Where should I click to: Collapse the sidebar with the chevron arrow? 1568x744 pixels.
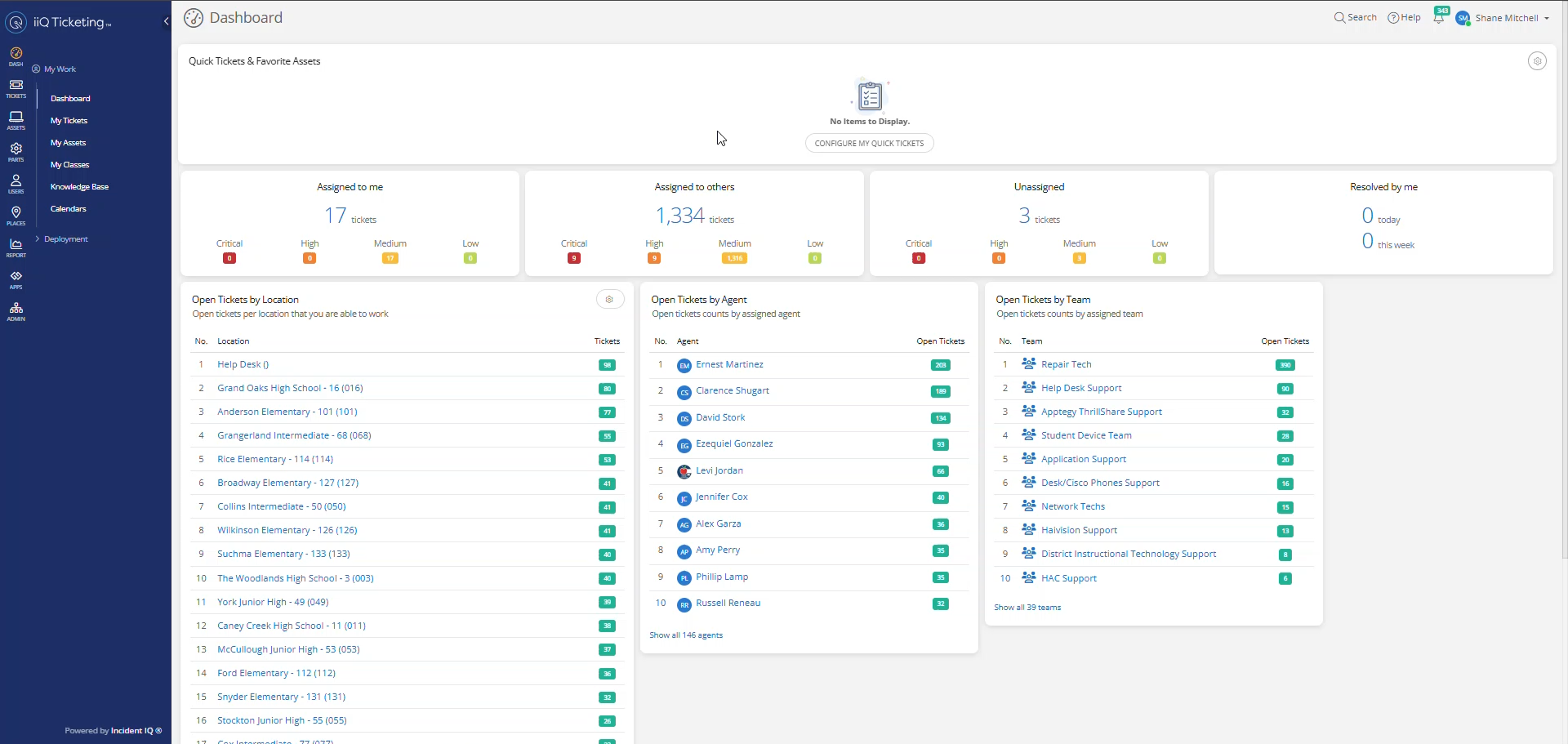pos(167,22)
